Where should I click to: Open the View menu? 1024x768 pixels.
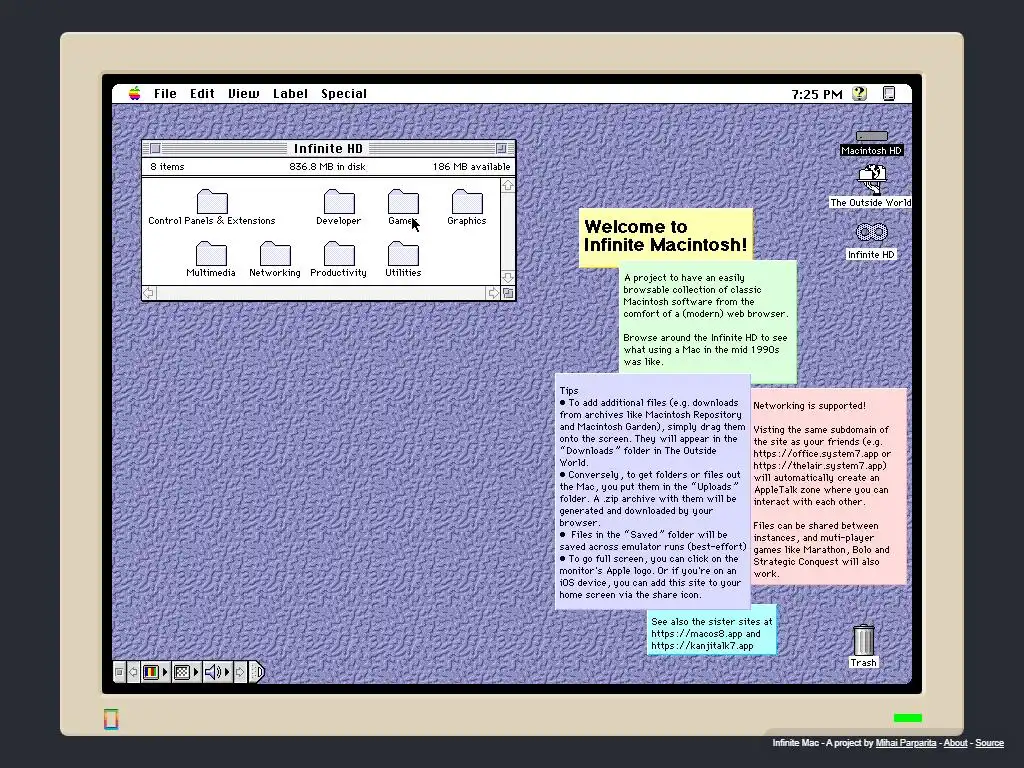[x=244, y=93]
